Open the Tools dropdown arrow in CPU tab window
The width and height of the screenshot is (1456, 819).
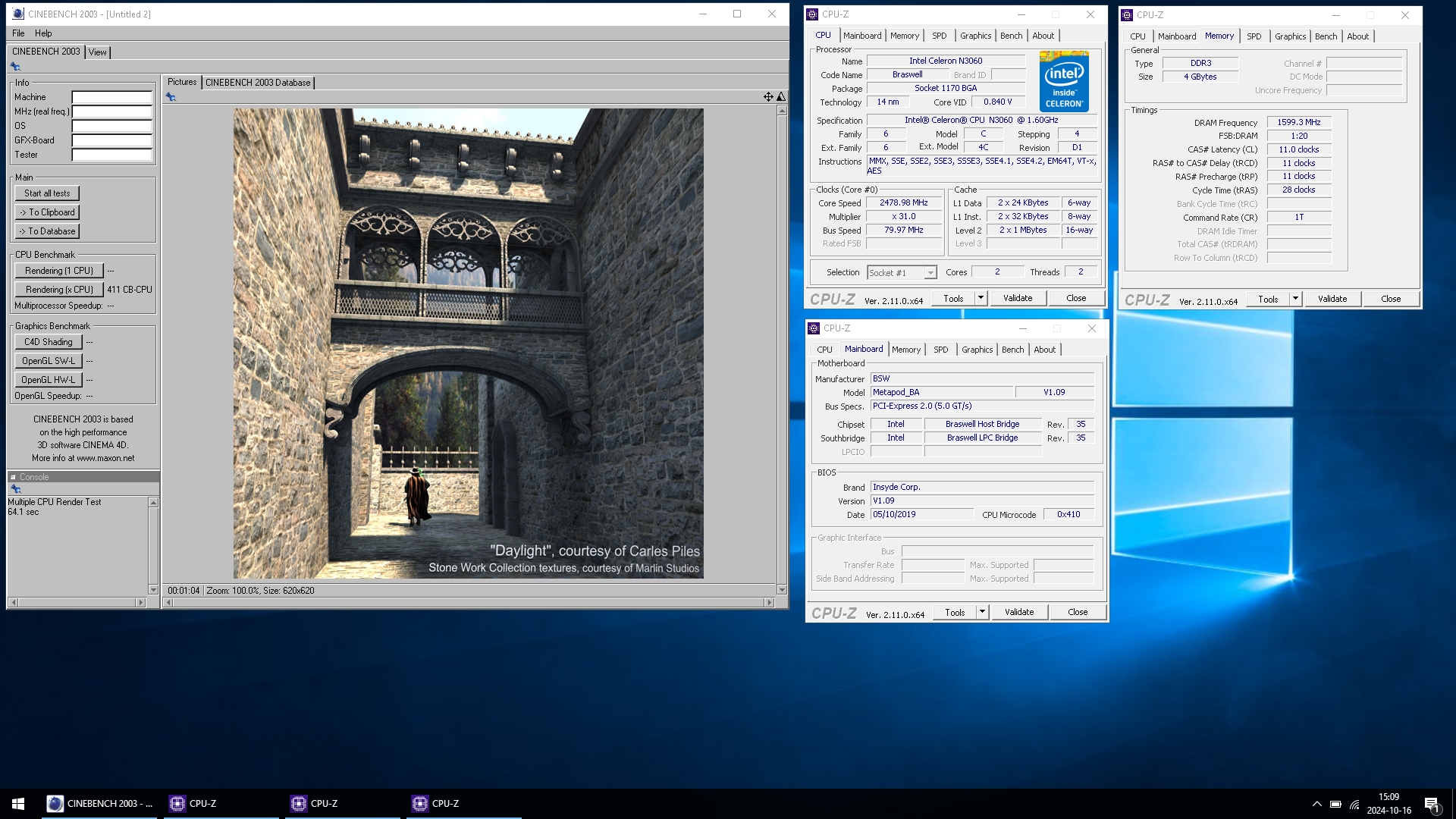click(x=981, y=298)
